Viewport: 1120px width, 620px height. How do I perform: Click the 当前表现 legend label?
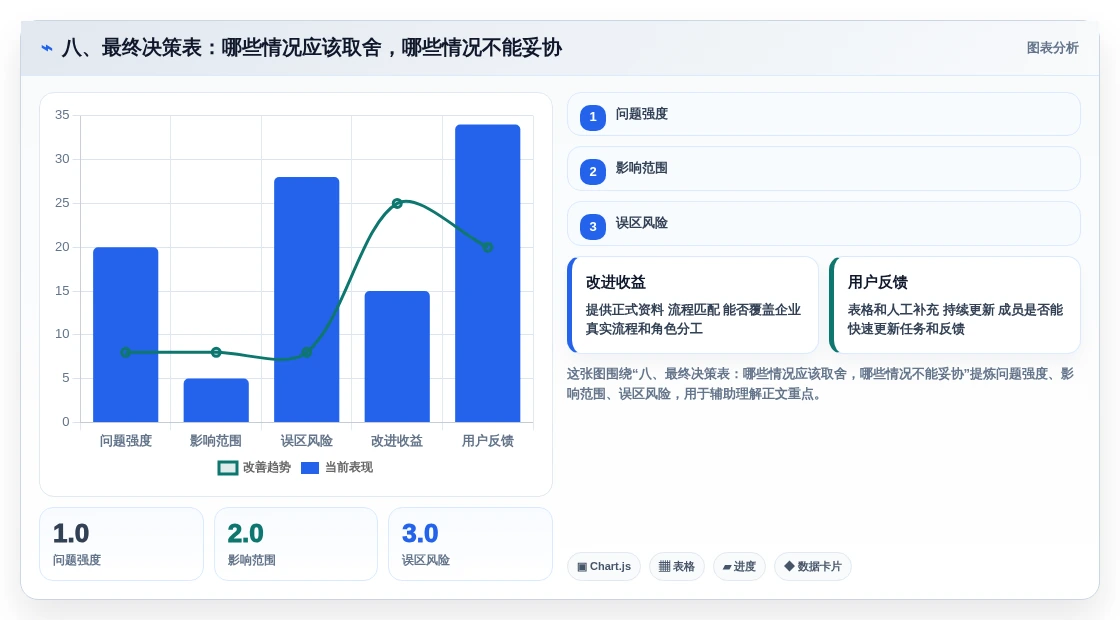[x=349, y=467]
